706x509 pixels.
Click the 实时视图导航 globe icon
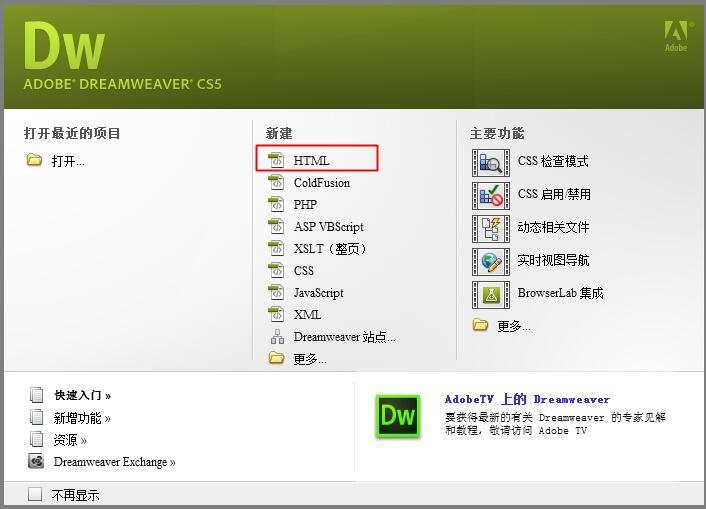[x=491, y=262]
